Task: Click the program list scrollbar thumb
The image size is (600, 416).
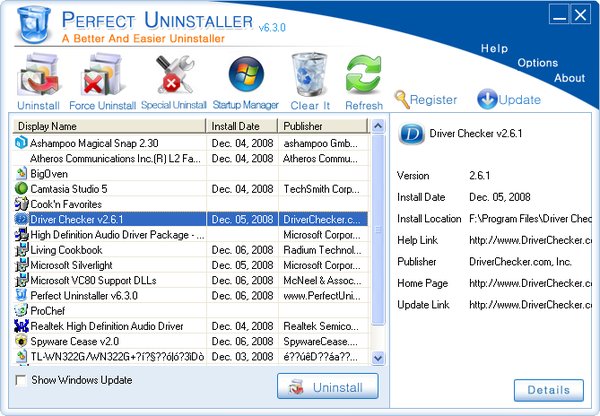Action: (378, 230)
